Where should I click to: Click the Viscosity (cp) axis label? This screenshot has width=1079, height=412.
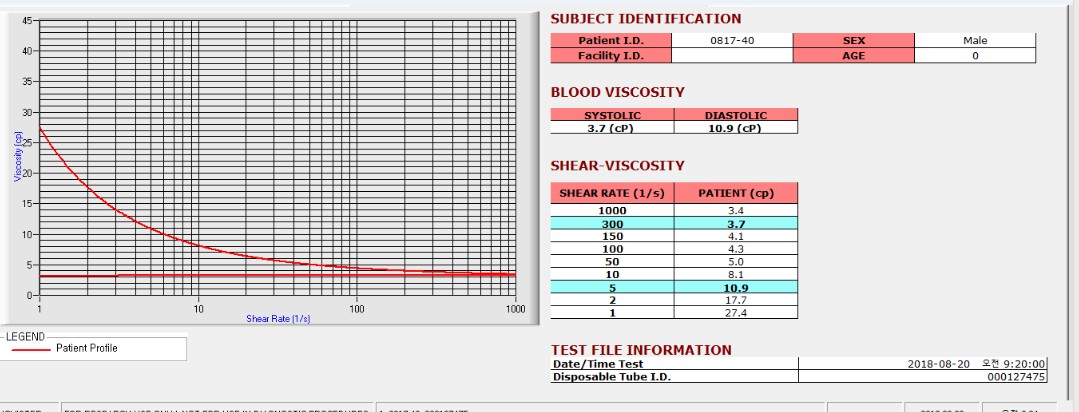pyautogui.click(x=19, y=156)
